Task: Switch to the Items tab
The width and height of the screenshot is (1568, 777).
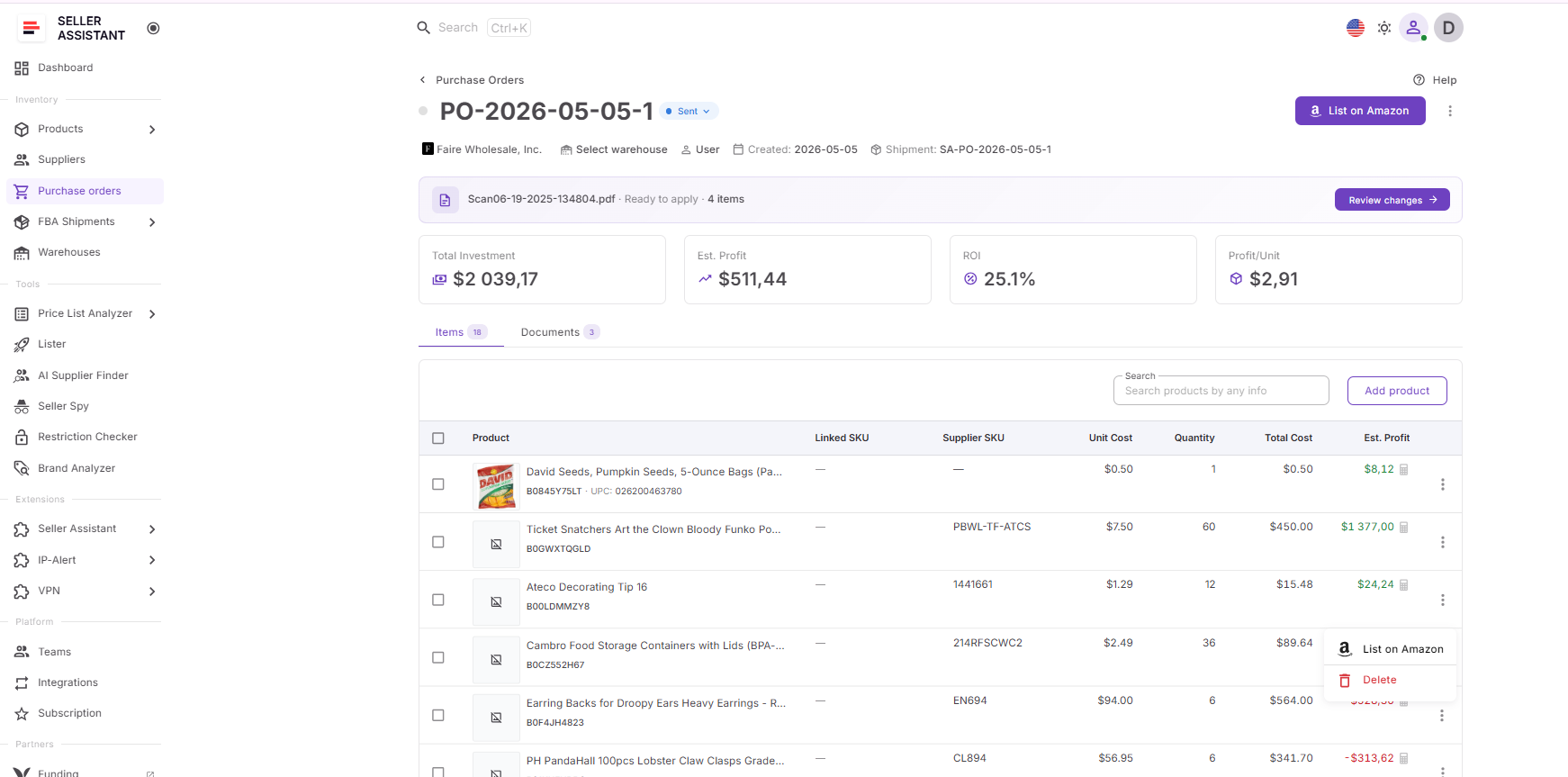Action: pos(461,332)
